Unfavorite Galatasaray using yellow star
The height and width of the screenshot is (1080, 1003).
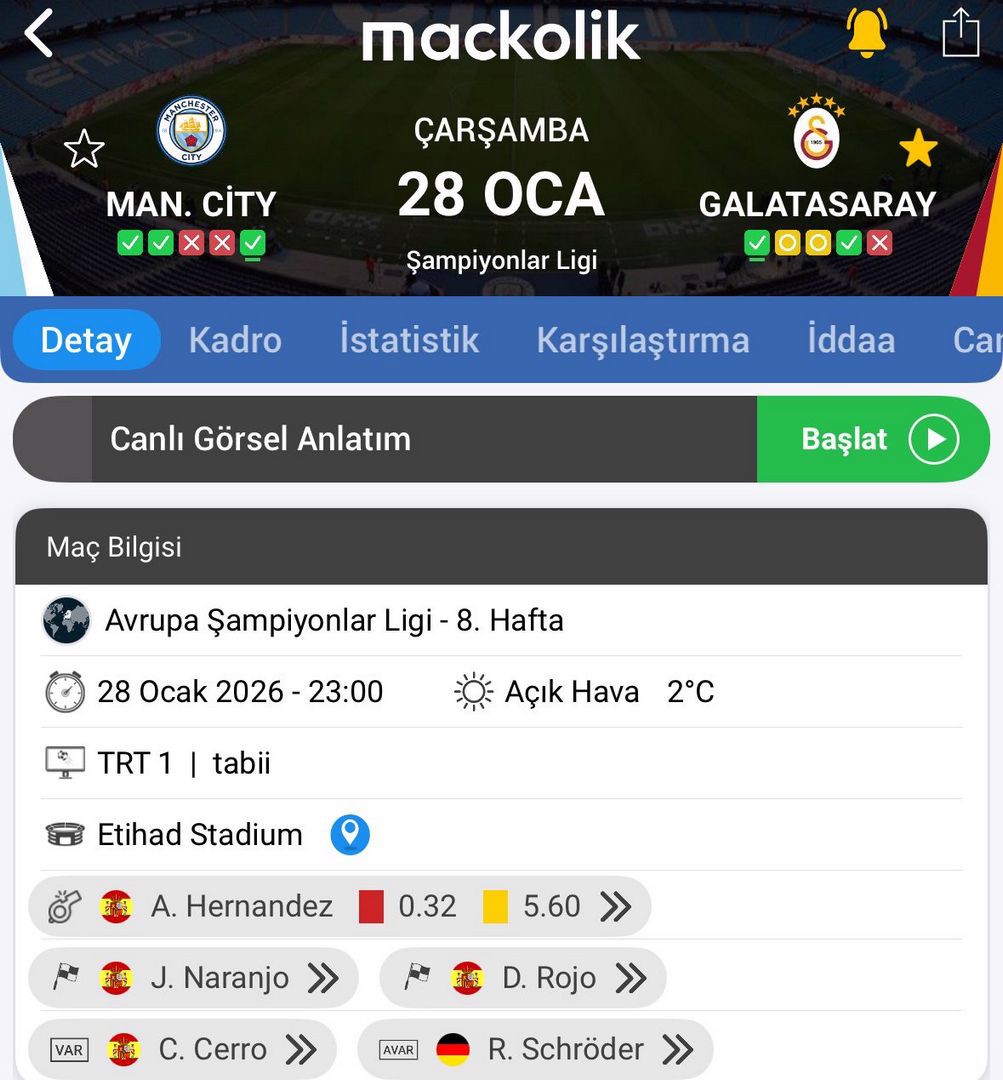click(x=918, y=150)
